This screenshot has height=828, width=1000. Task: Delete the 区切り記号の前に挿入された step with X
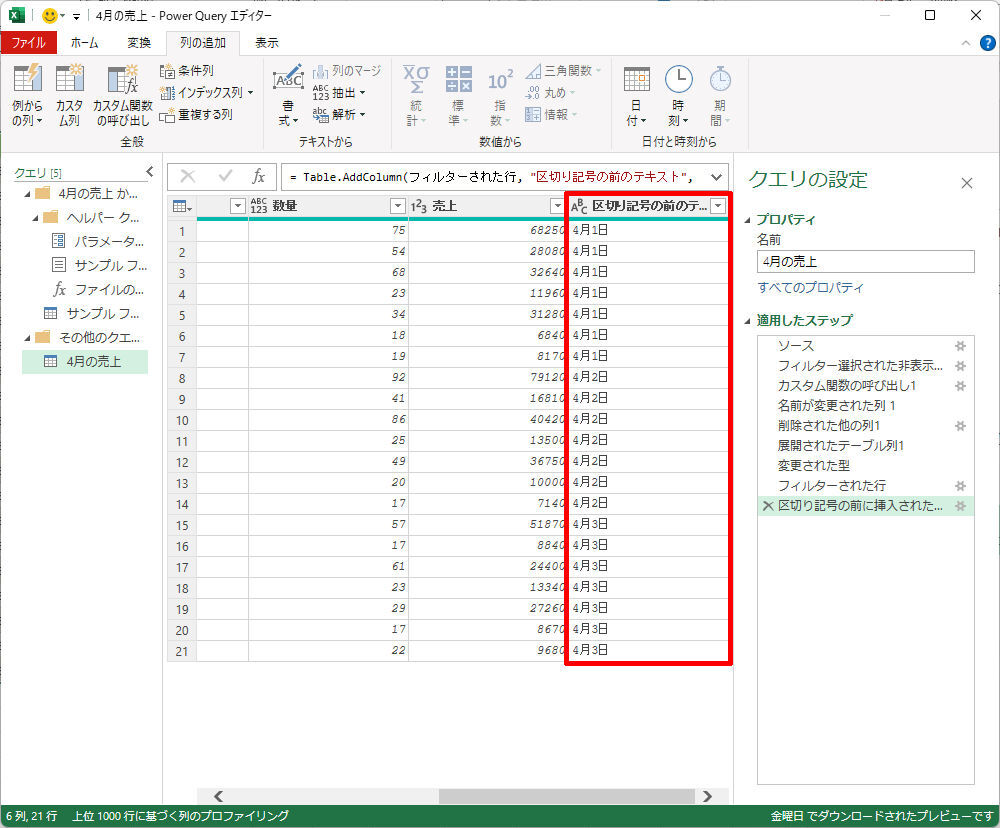point(767,506)
